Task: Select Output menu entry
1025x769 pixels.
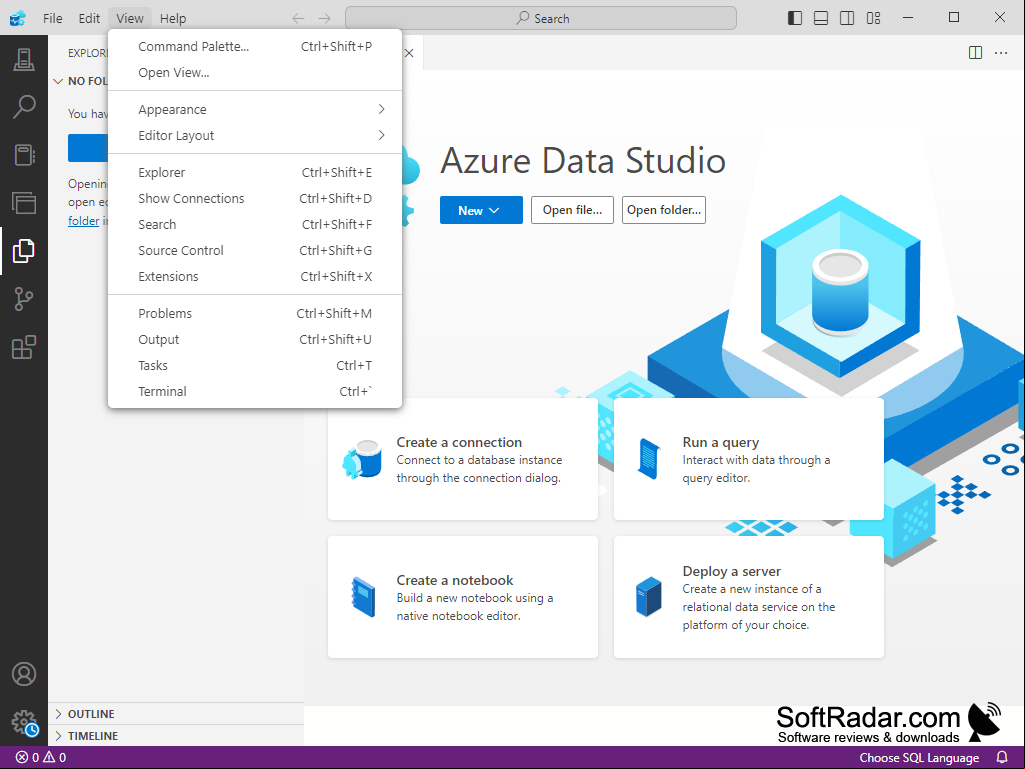Action: 255,339
